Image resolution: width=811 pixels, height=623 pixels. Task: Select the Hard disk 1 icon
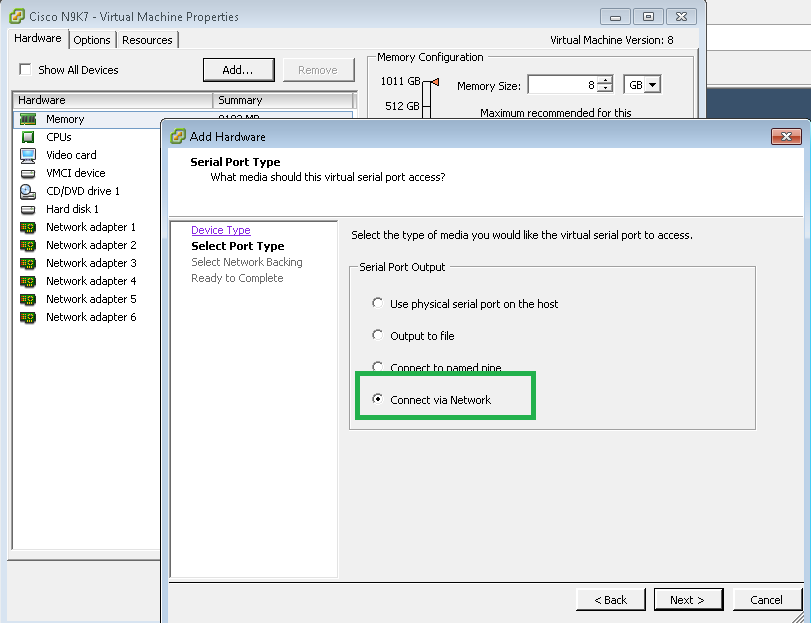(x=28, y=209)
